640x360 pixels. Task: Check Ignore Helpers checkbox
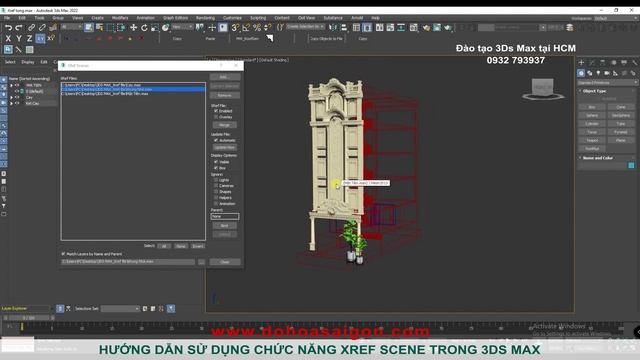(x=216, y=198)
